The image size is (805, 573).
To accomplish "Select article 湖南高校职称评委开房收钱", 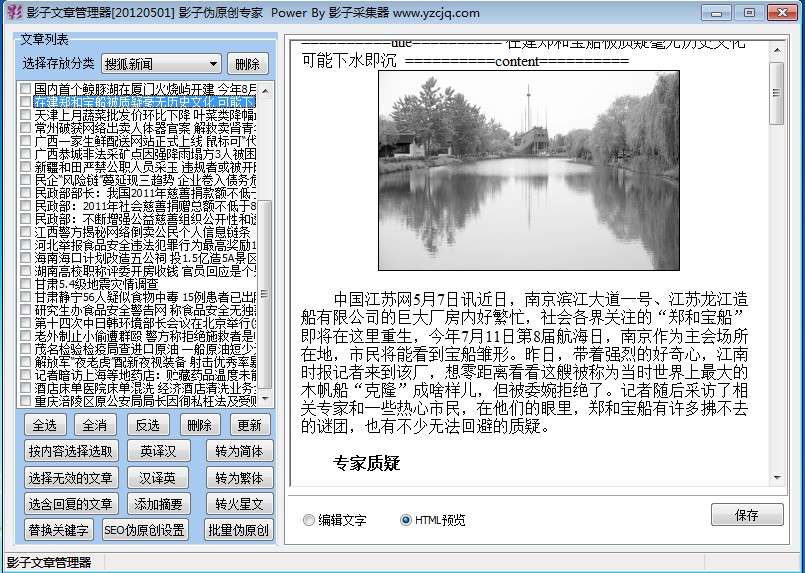I will (x=145, y=271).
